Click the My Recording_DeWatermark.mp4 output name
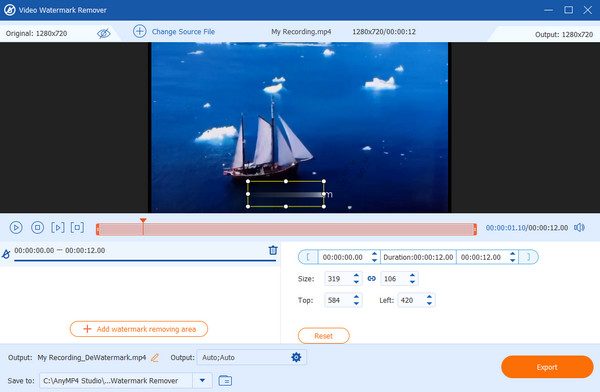Screen dimensions: 600x392 coord(92,358)
